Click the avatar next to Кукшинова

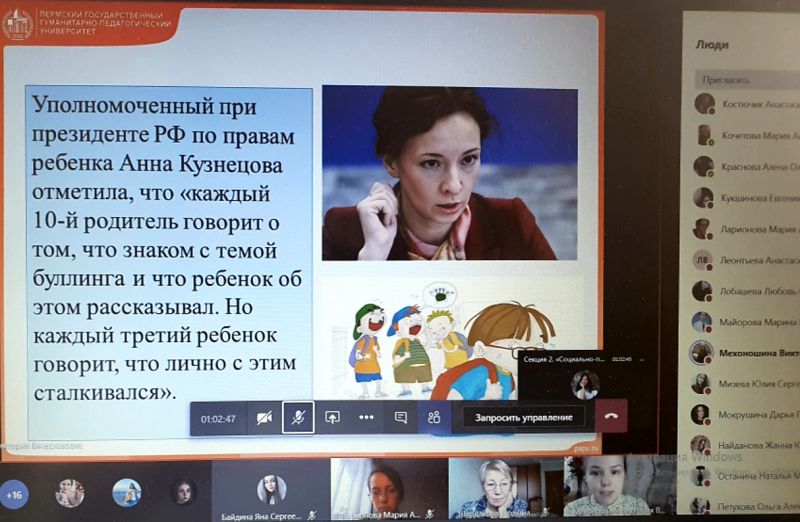pyautogui.click(x=703, y=198)
